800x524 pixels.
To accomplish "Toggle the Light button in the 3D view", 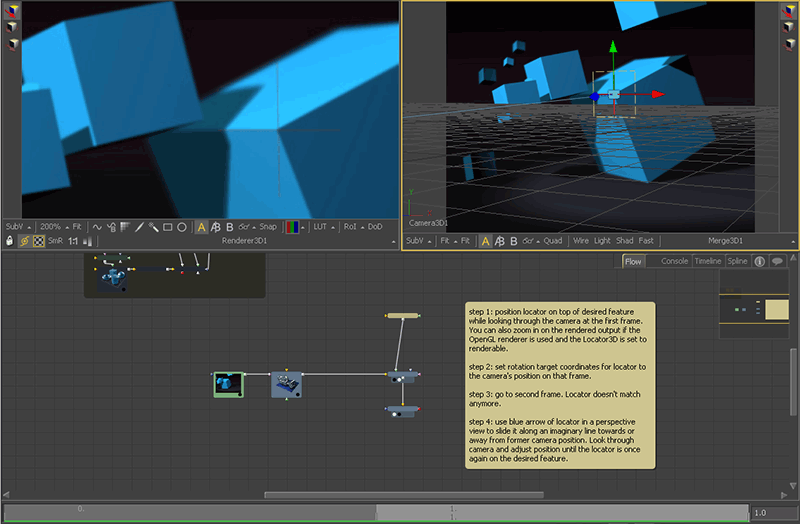I will pyautogui.click(x=602, y=241).
